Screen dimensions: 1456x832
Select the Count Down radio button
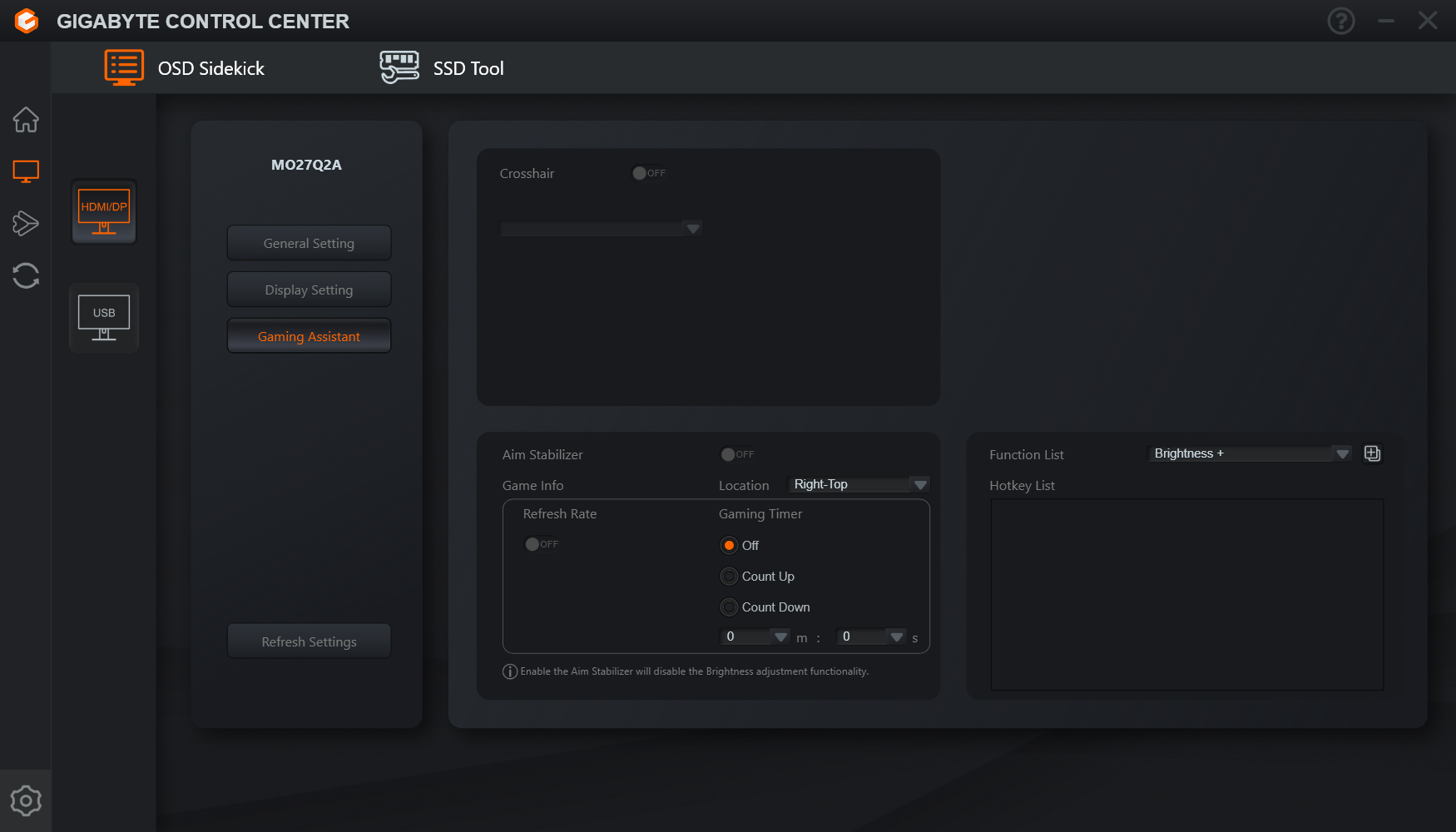pos(729,607)
